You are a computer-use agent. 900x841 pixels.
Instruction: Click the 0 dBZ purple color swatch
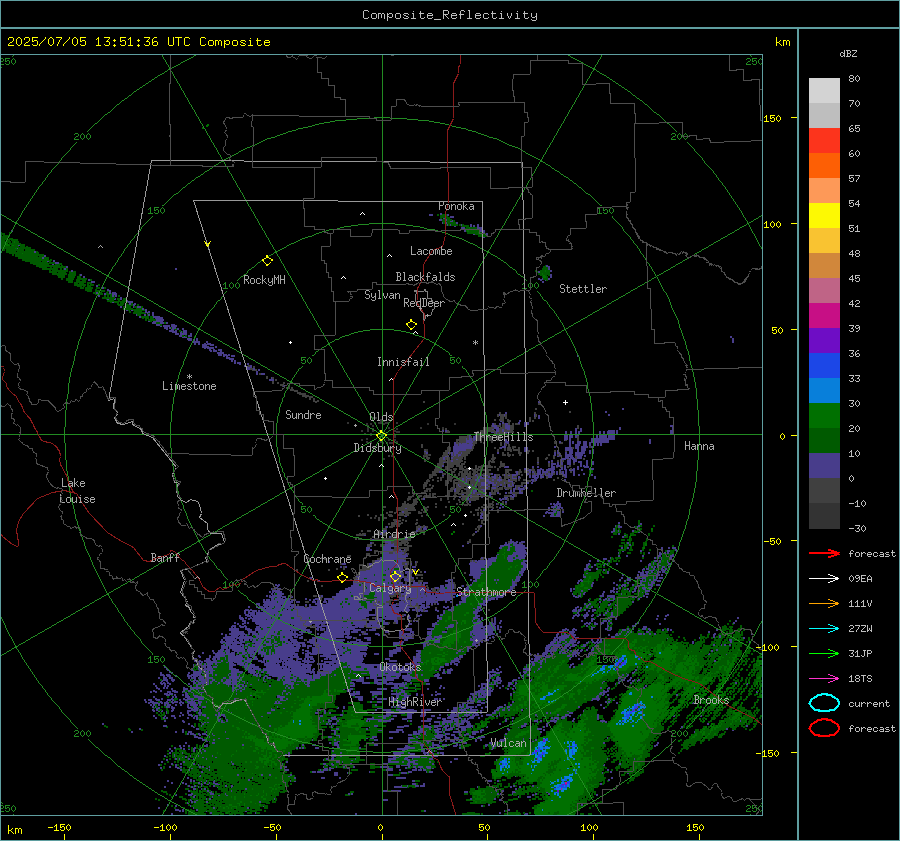point(824,466)
